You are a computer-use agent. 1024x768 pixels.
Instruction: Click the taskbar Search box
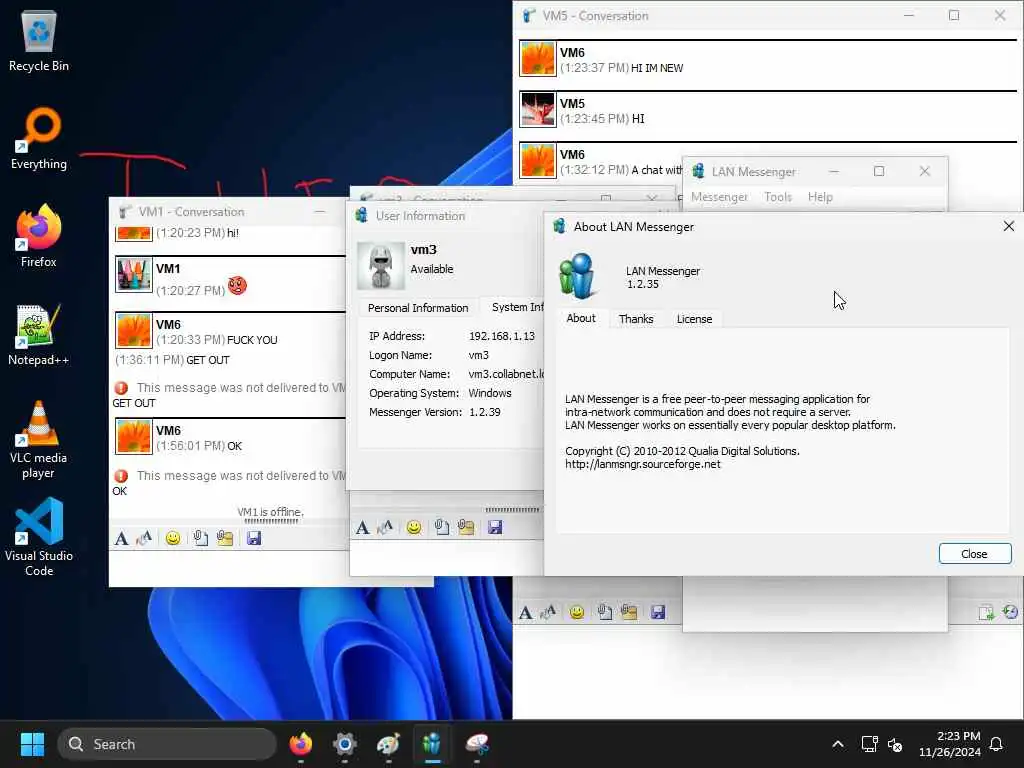click(167, 744)
